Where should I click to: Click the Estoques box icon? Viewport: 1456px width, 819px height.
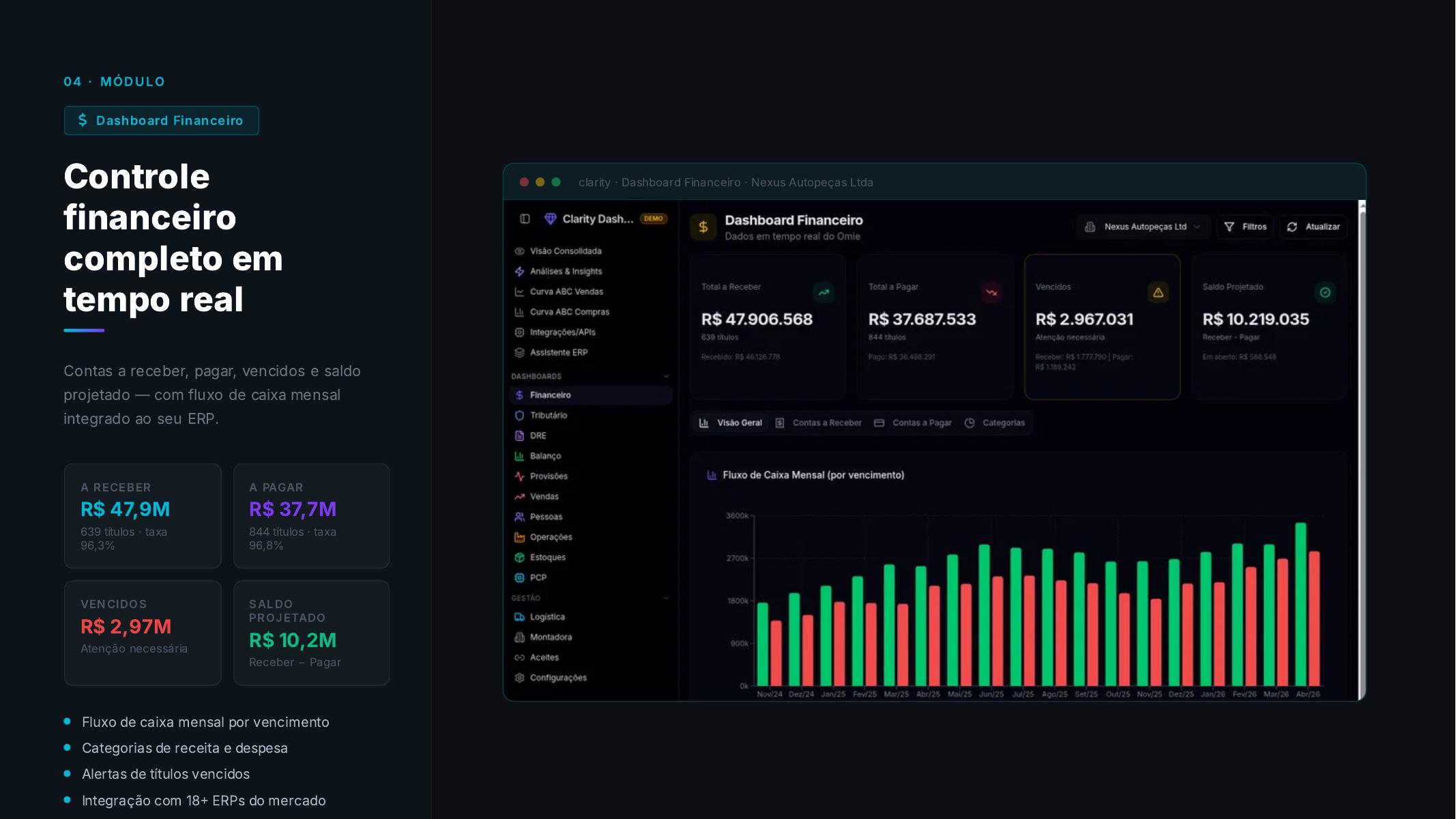pyautogui.click(x=519, y=558)
